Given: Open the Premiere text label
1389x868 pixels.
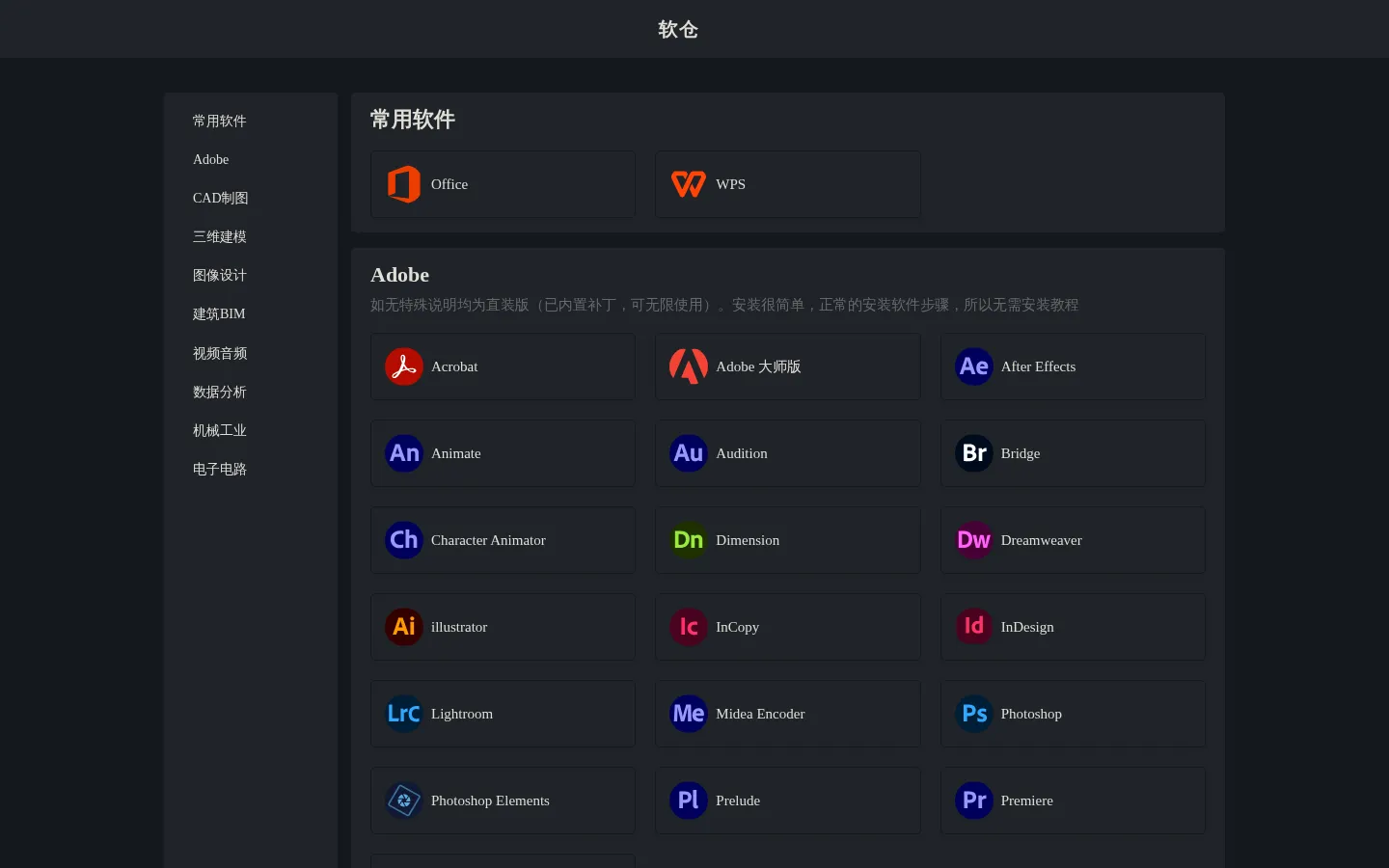Looking at the screenshot, I should [x=1026, y=800].
